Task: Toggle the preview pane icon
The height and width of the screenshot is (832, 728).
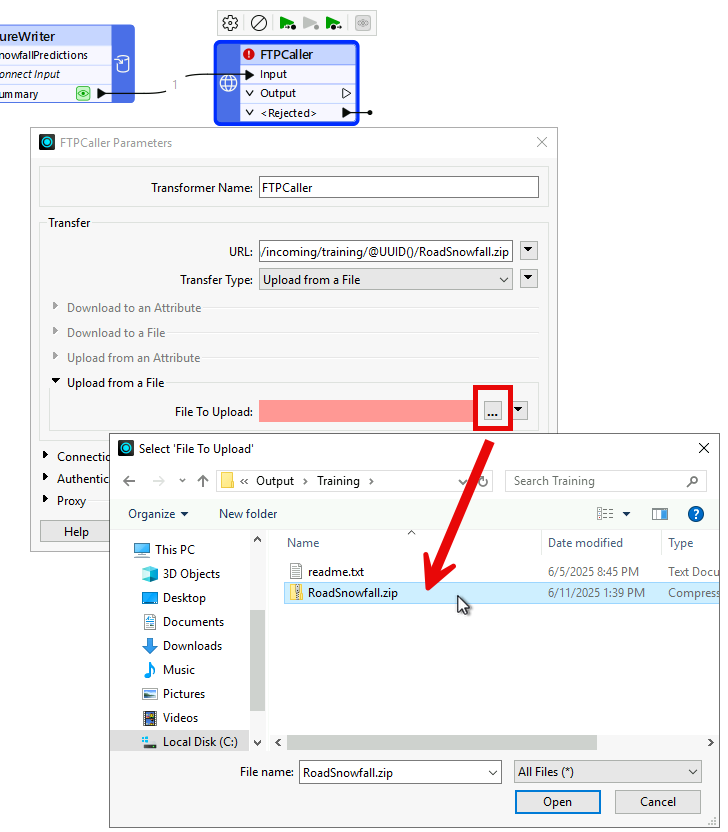Action: coord(660,514)
